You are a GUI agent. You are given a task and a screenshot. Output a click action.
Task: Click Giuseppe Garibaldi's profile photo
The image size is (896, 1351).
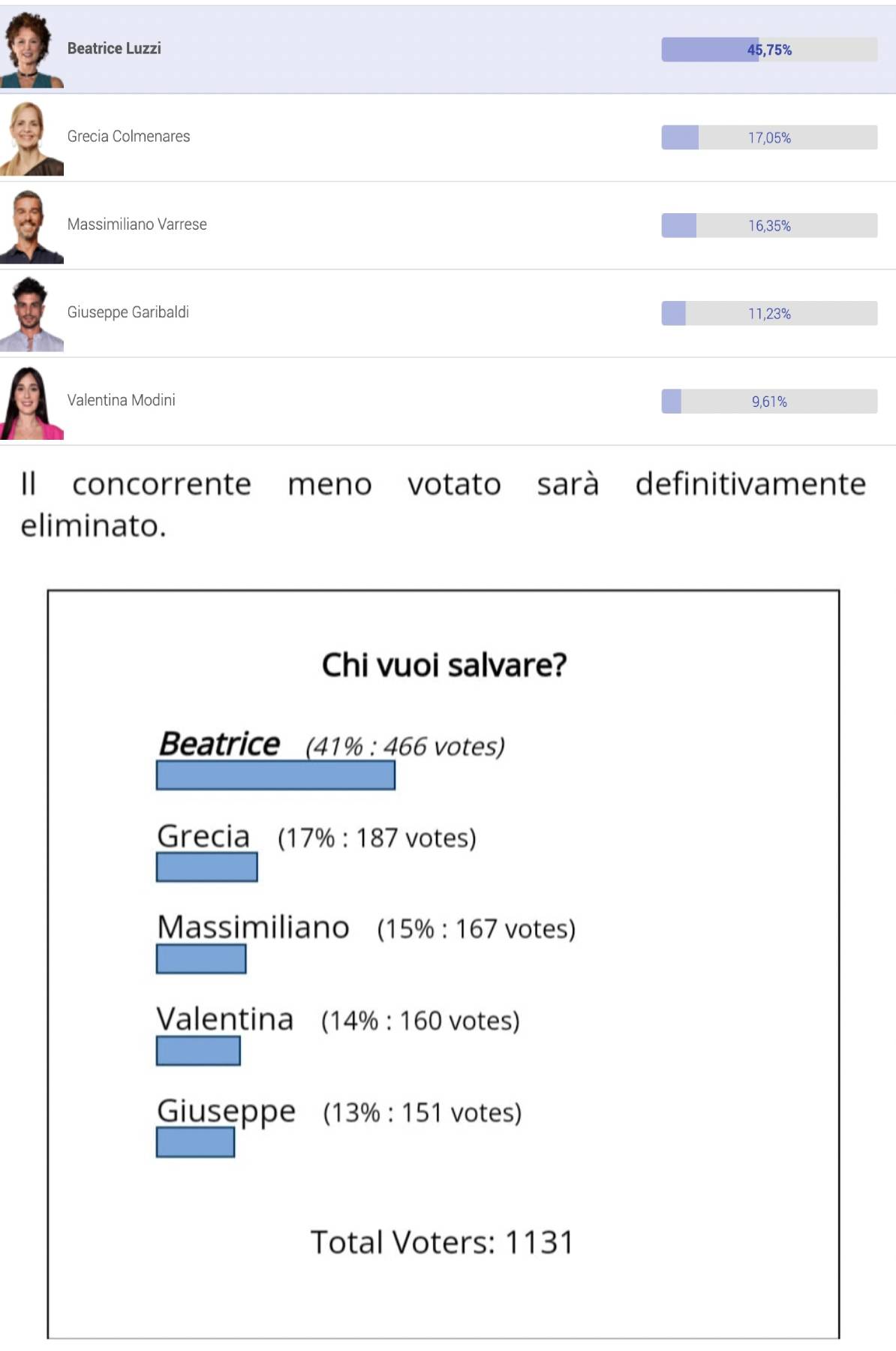32,314
